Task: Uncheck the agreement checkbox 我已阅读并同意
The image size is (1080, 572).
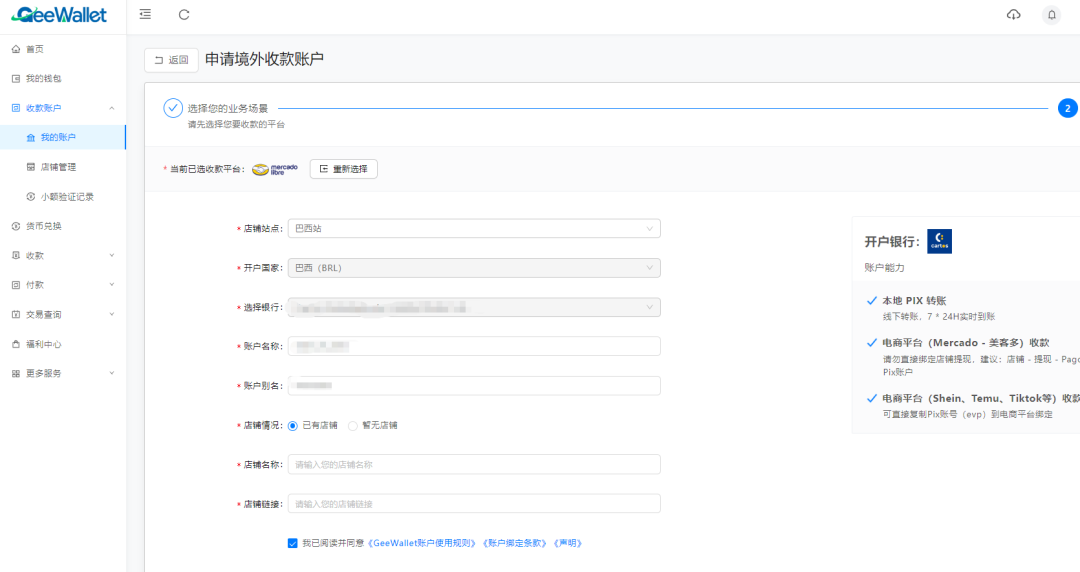Action: [x=293, y=543]
